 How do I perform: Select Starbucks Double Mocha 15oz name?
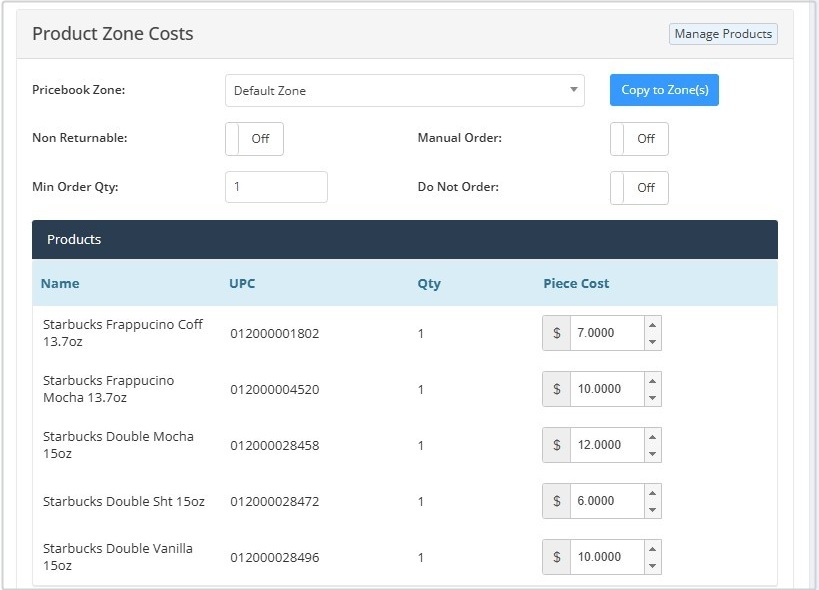tap(119, 445)
